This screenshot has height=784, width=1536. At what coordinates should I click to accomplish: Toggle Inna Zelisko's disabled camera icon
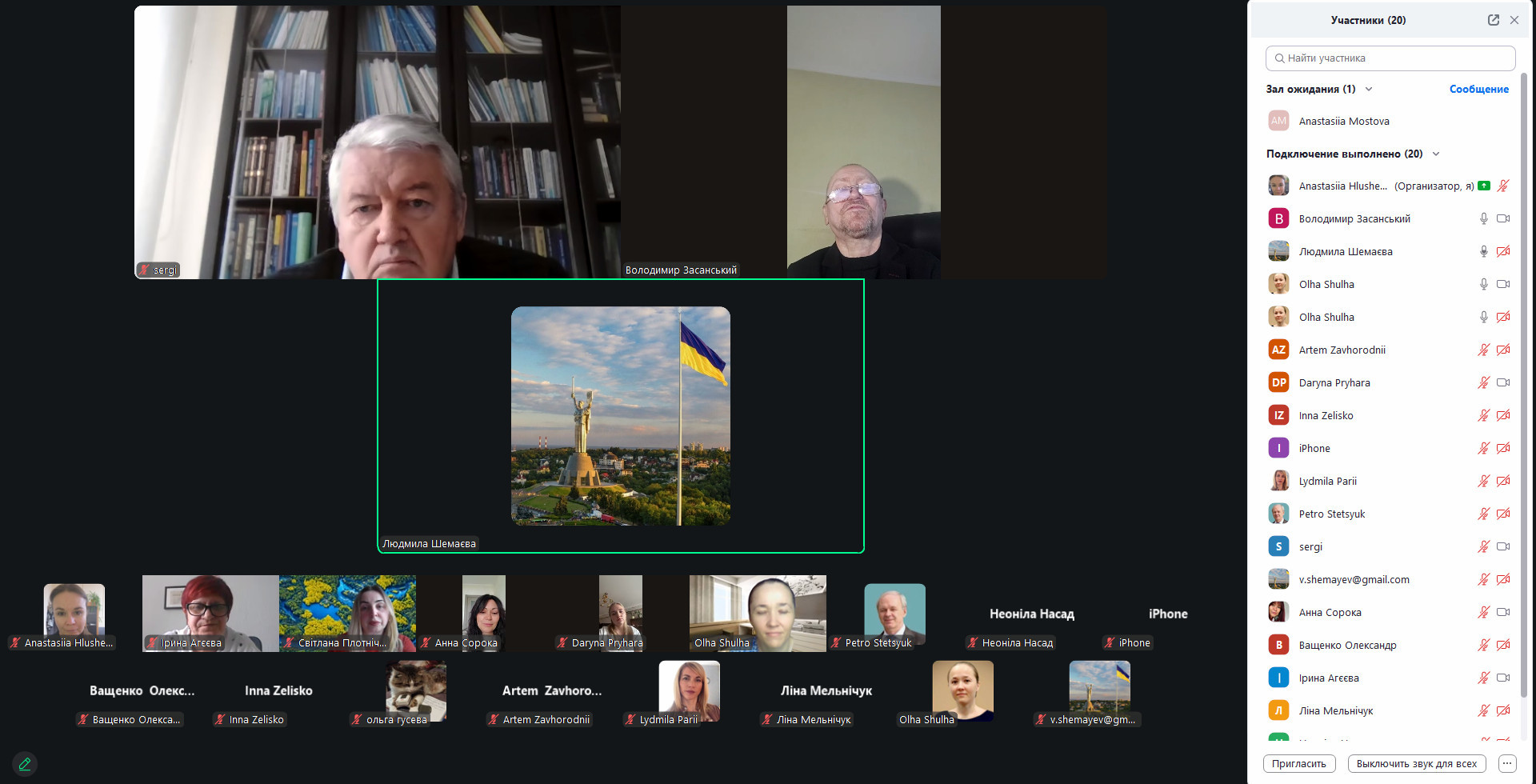(1503, 415)
